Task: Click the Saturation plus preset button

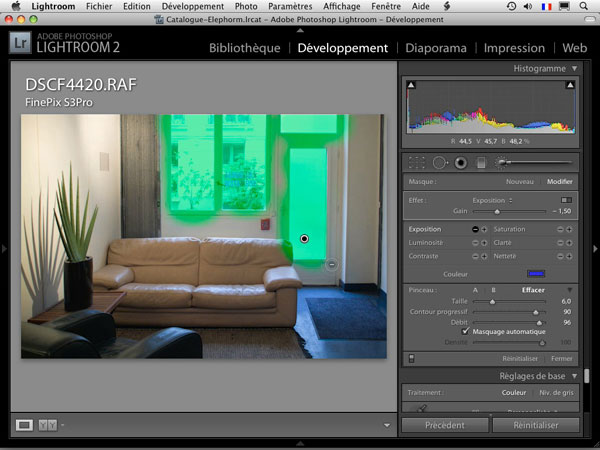Action: (569, 229)
